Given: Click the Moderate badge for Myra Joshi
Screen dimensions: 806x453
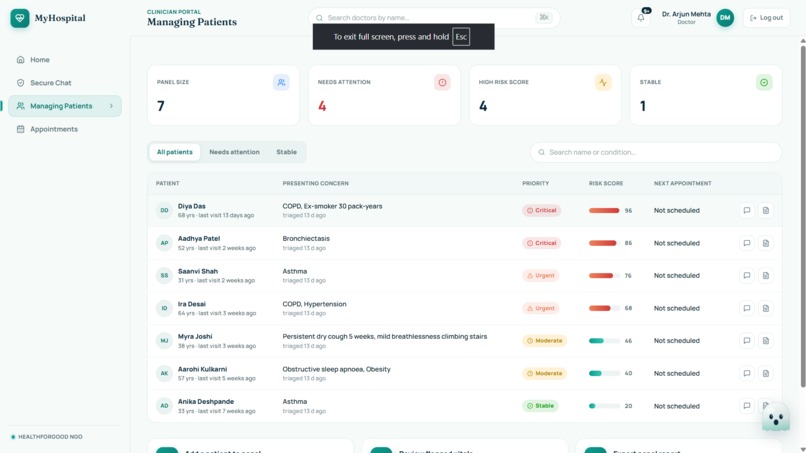Looking at the screenshot, I should coord(544,340).
